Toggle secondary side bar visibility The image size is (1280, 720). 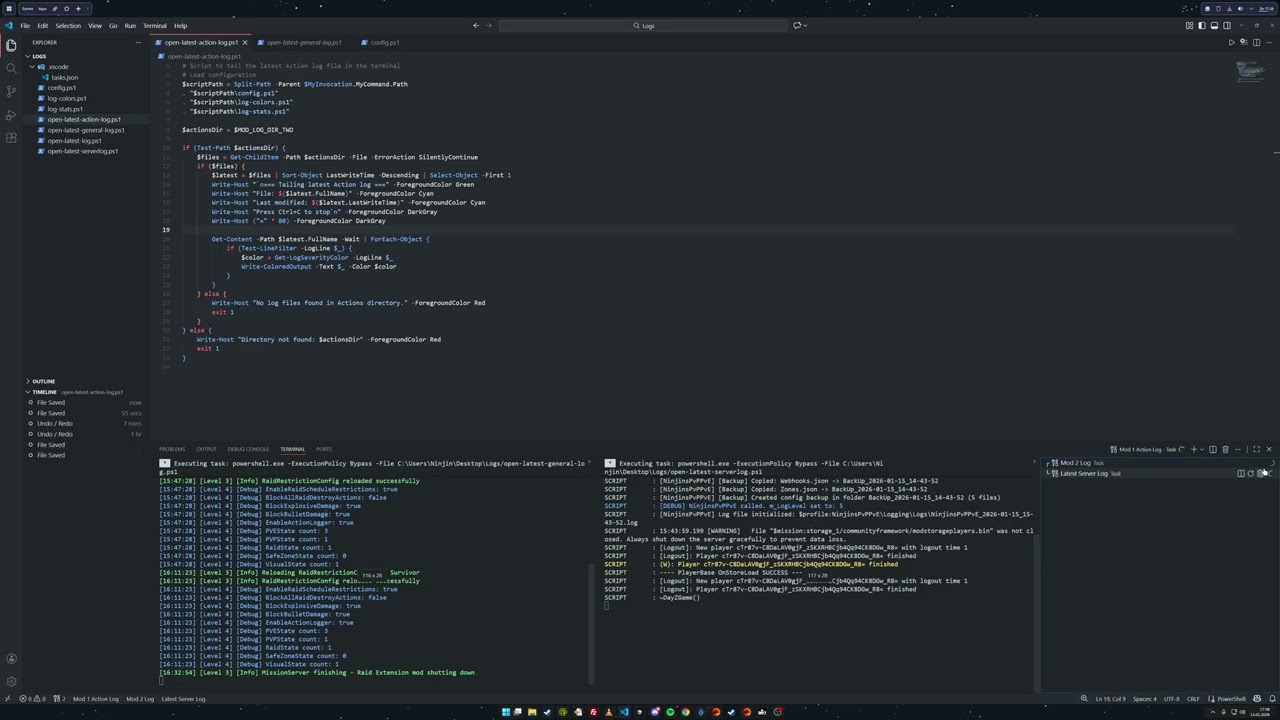1227,25
